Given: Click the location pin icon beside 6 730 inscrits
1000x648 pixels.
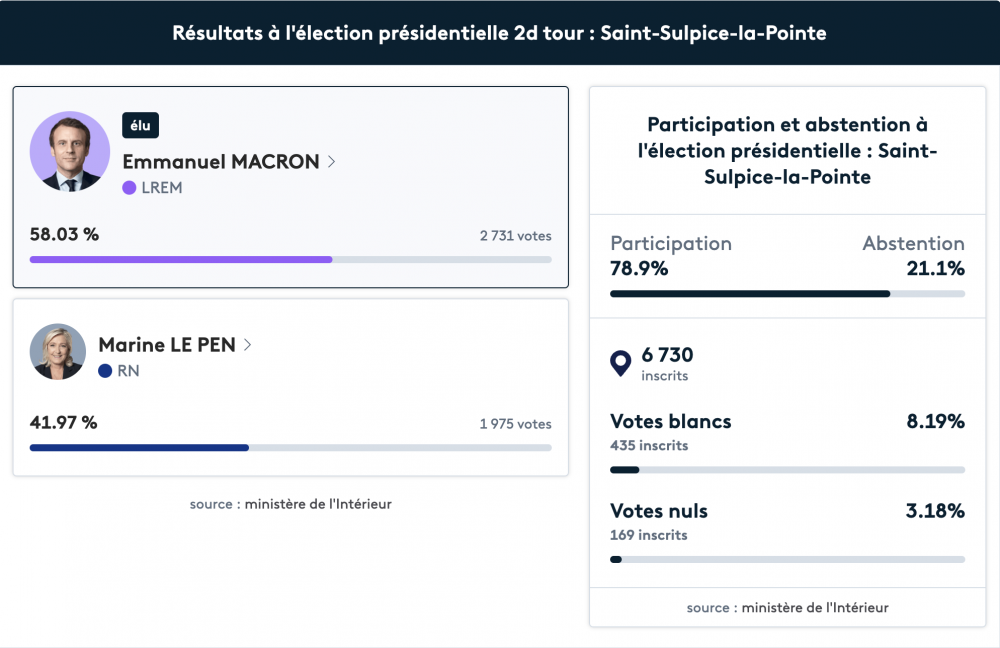Looking at the screenshot, I should (621, 364).
